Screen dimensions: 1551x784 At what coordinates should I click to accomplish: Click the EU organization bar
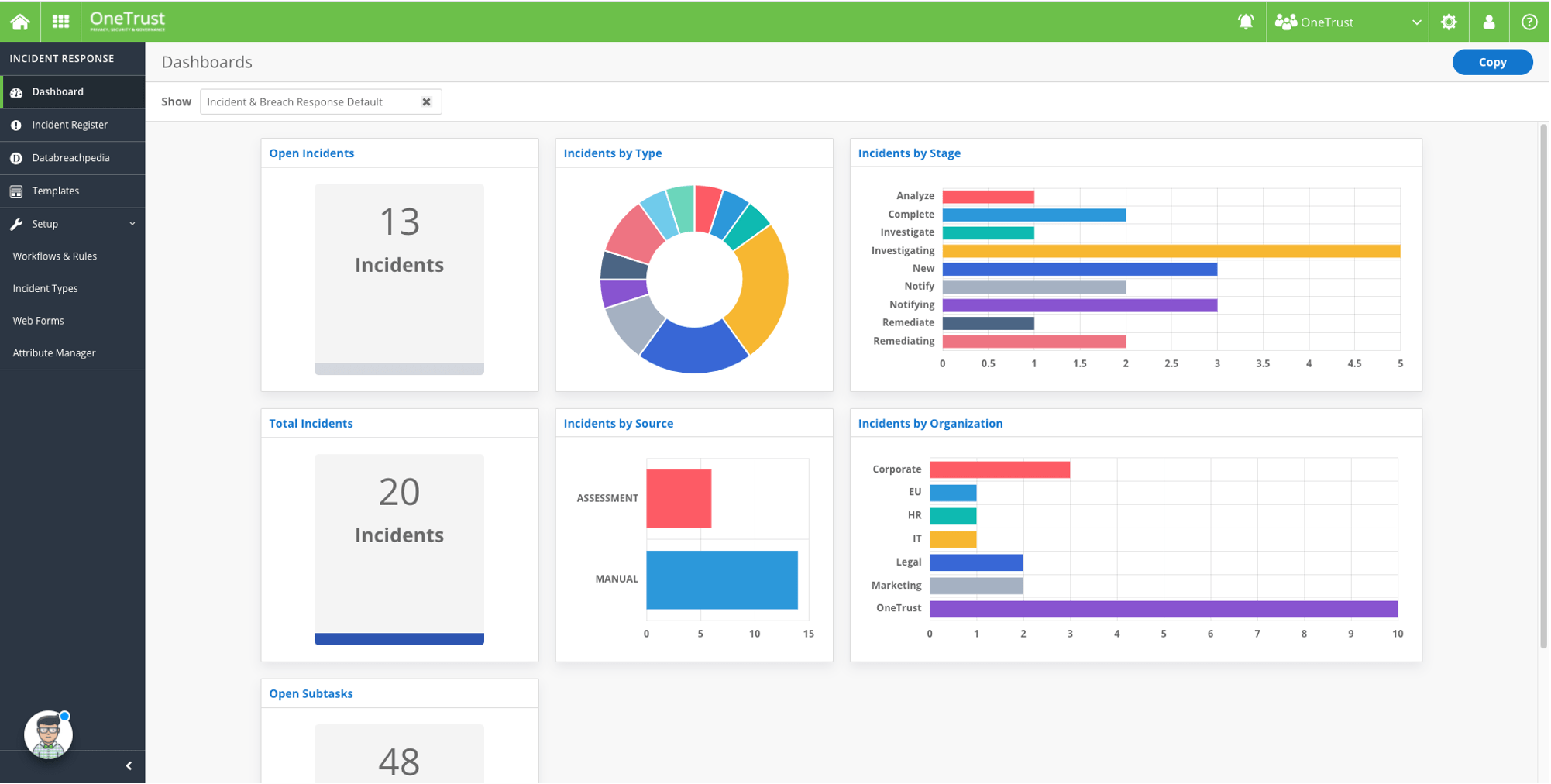pos(953,493)
